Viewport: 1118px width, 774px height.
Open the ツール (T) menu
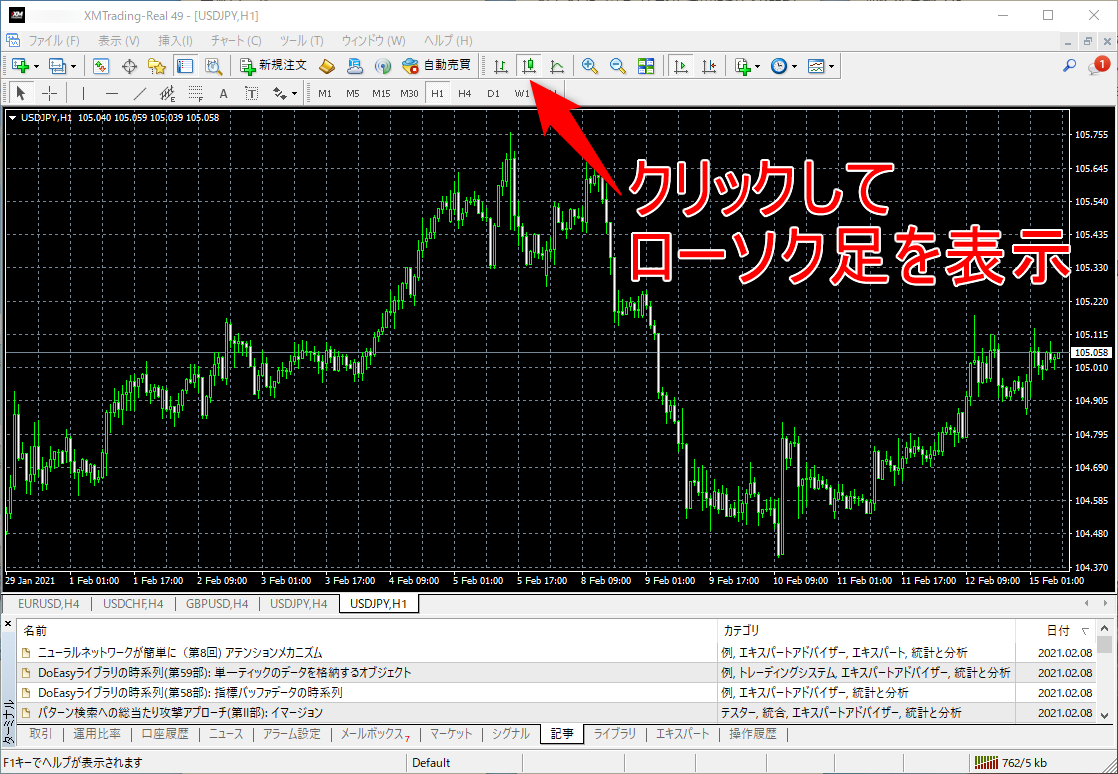(x=302, y=41)
